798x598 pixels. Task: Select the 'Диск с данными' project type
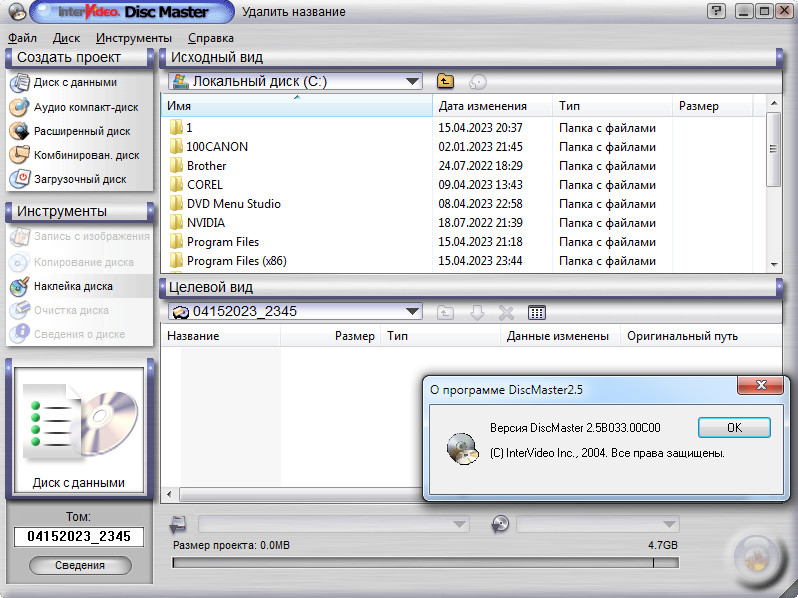click(x=75, y=83)
